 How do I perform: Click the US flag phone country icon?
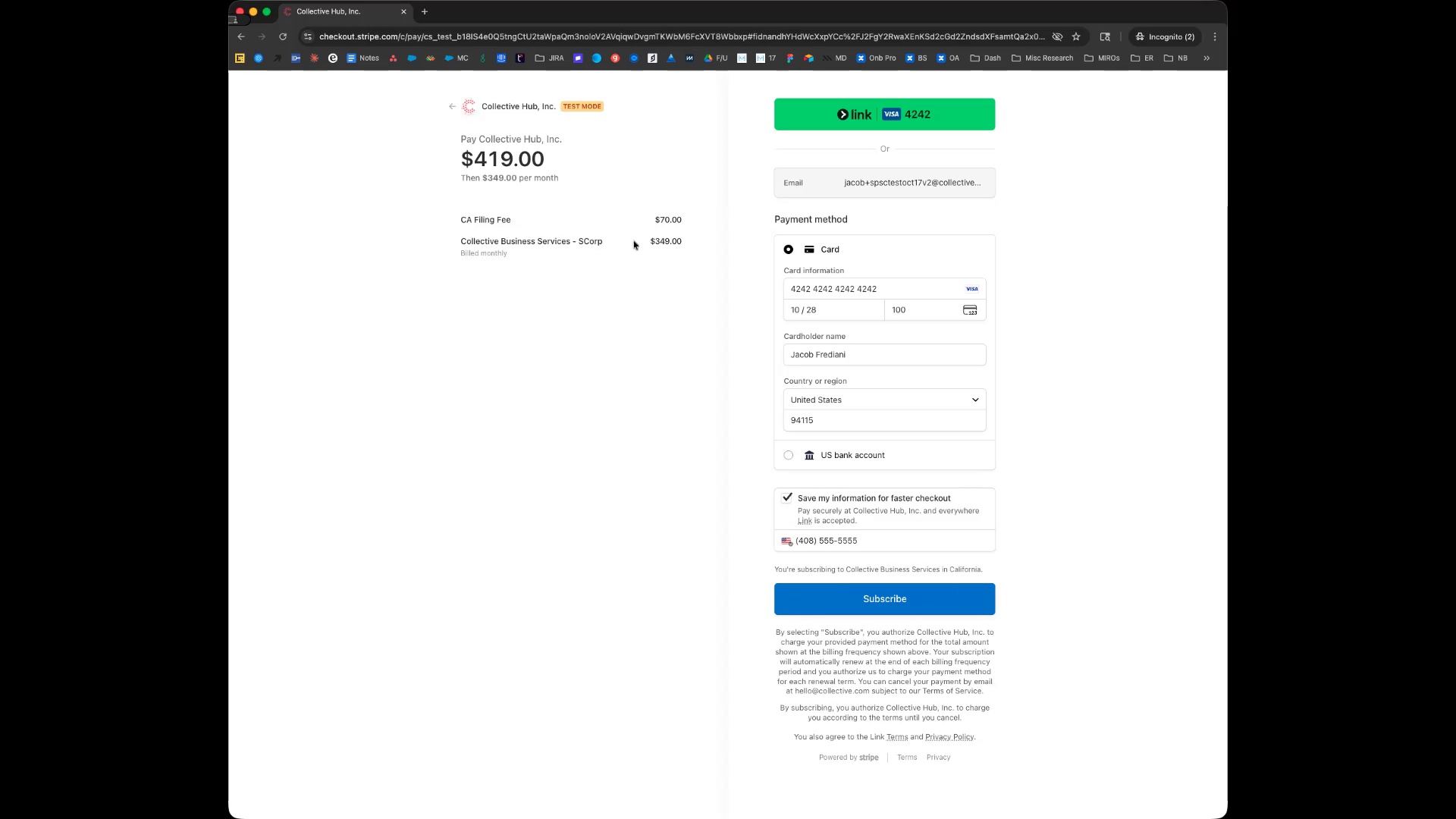[x=786, y=541]
